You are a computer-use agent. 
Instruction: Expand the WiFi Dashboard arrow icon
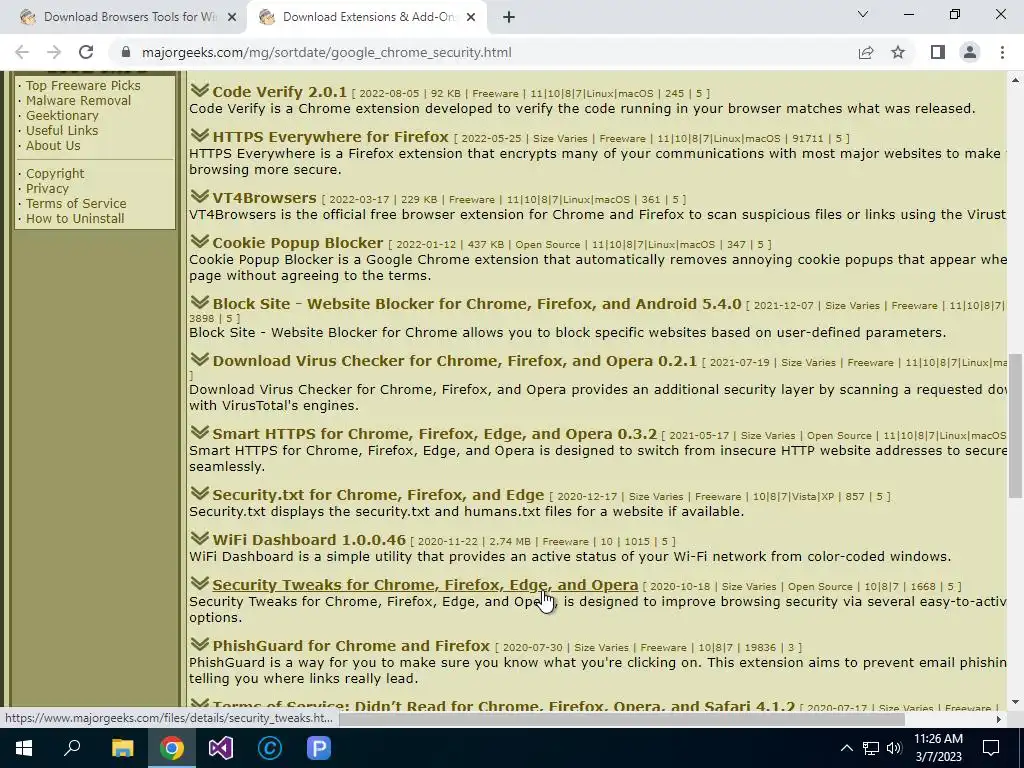(x=199, y=539)
